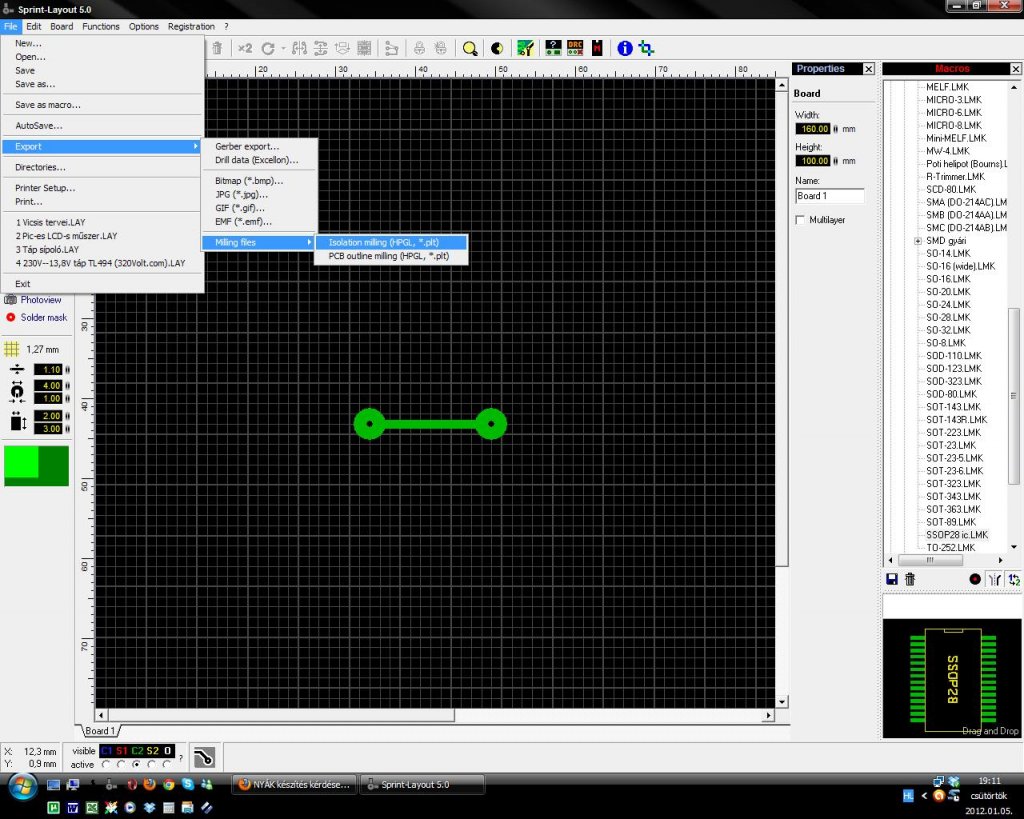Click the board Width input field
Image resolution: width=1024 pixels, height=819 pixels.
[812, 129]
